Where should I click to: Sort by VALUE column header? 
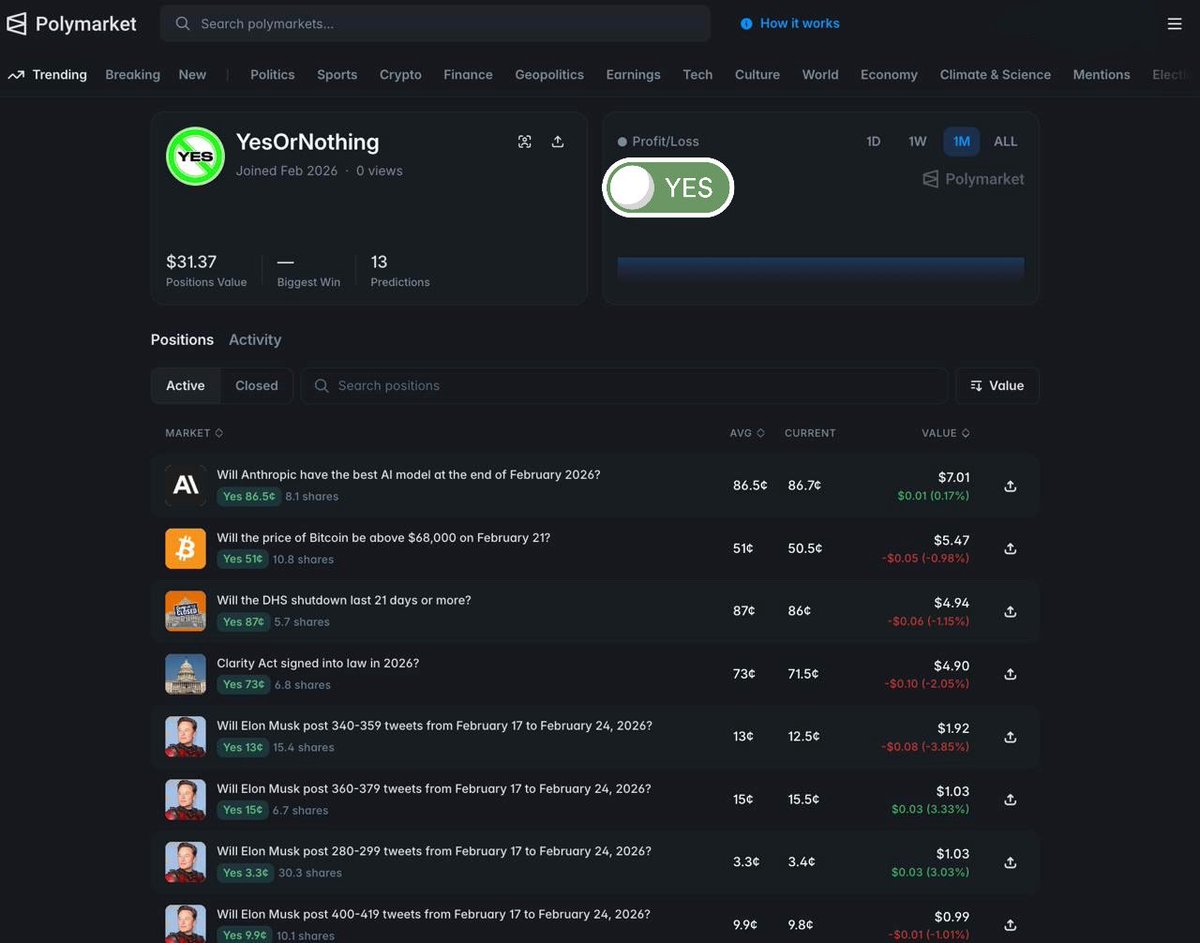(x=945, y=433)
